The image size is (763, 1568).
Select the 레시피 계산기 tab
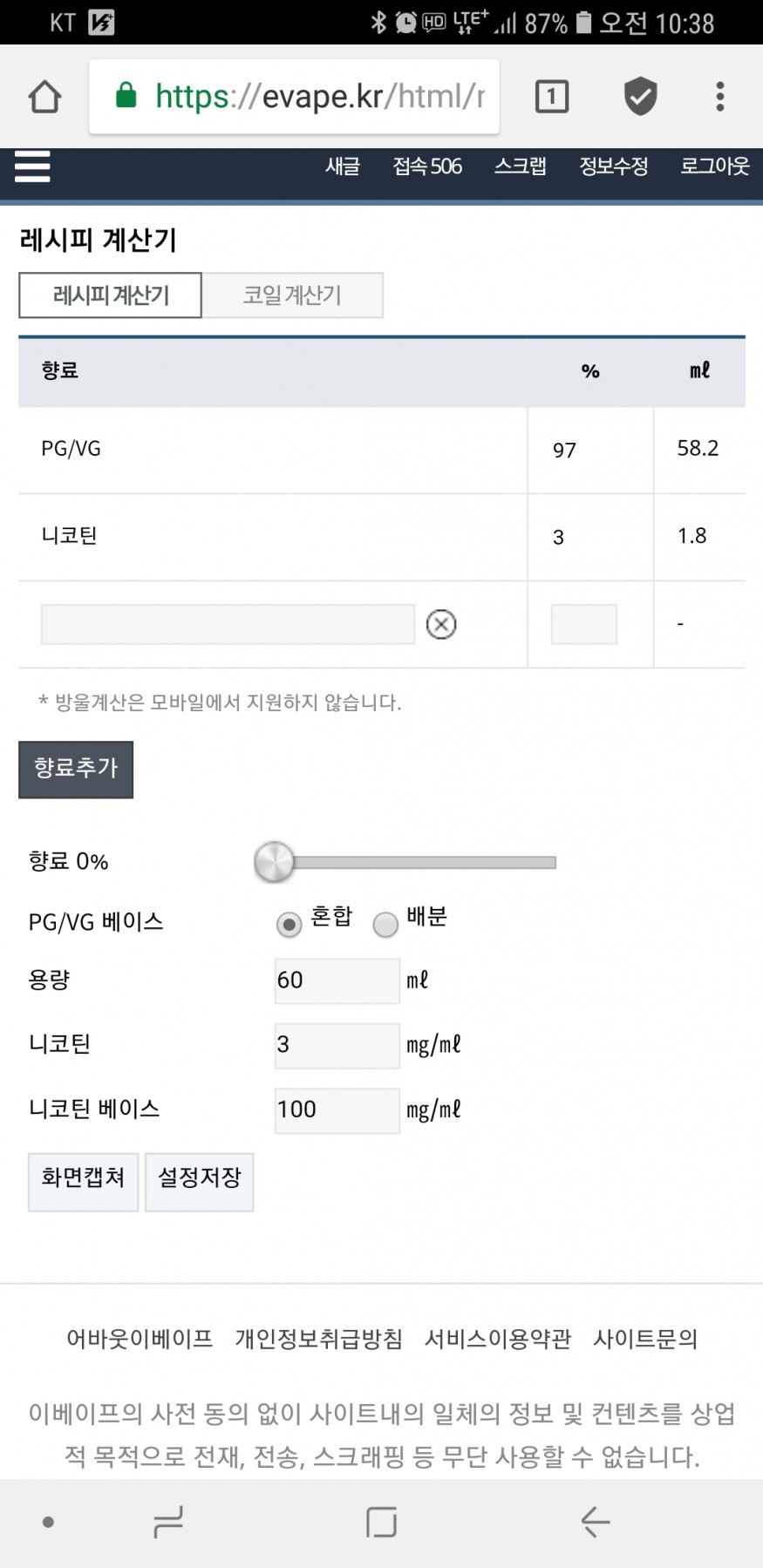click(x=111, y=295)
